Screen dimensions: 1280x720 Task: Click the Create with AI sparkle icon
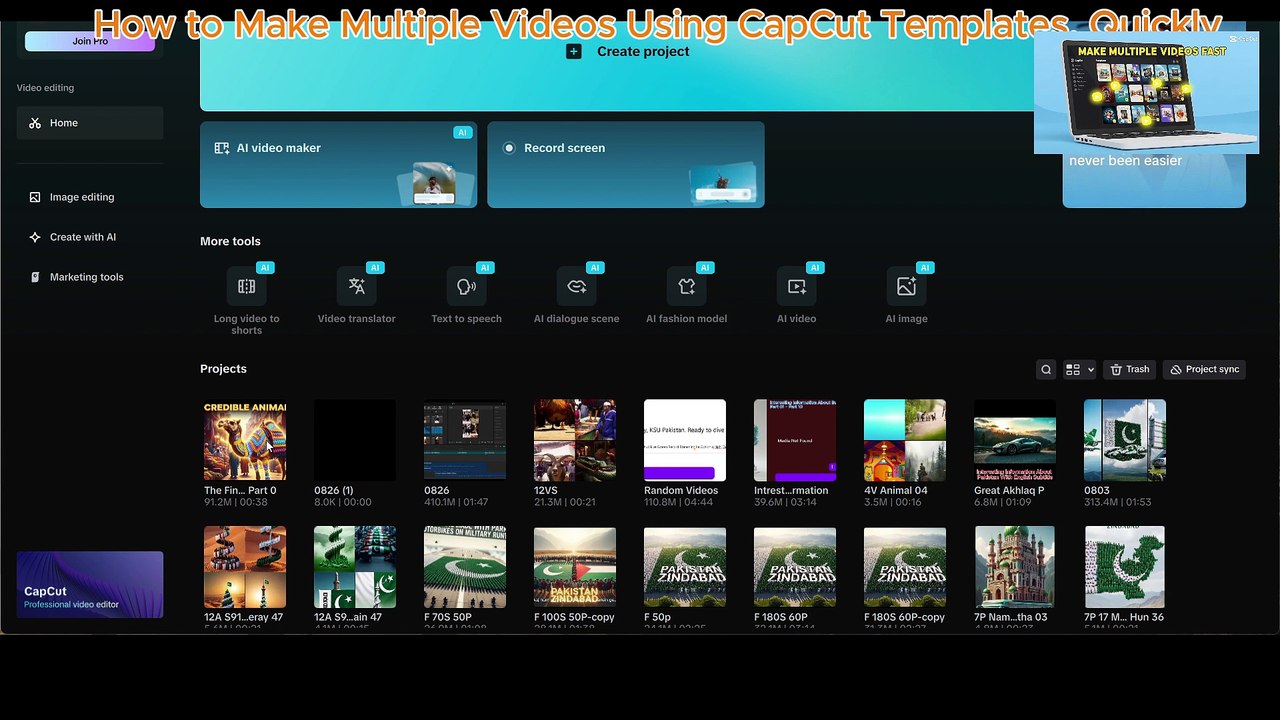click(35, 237)
